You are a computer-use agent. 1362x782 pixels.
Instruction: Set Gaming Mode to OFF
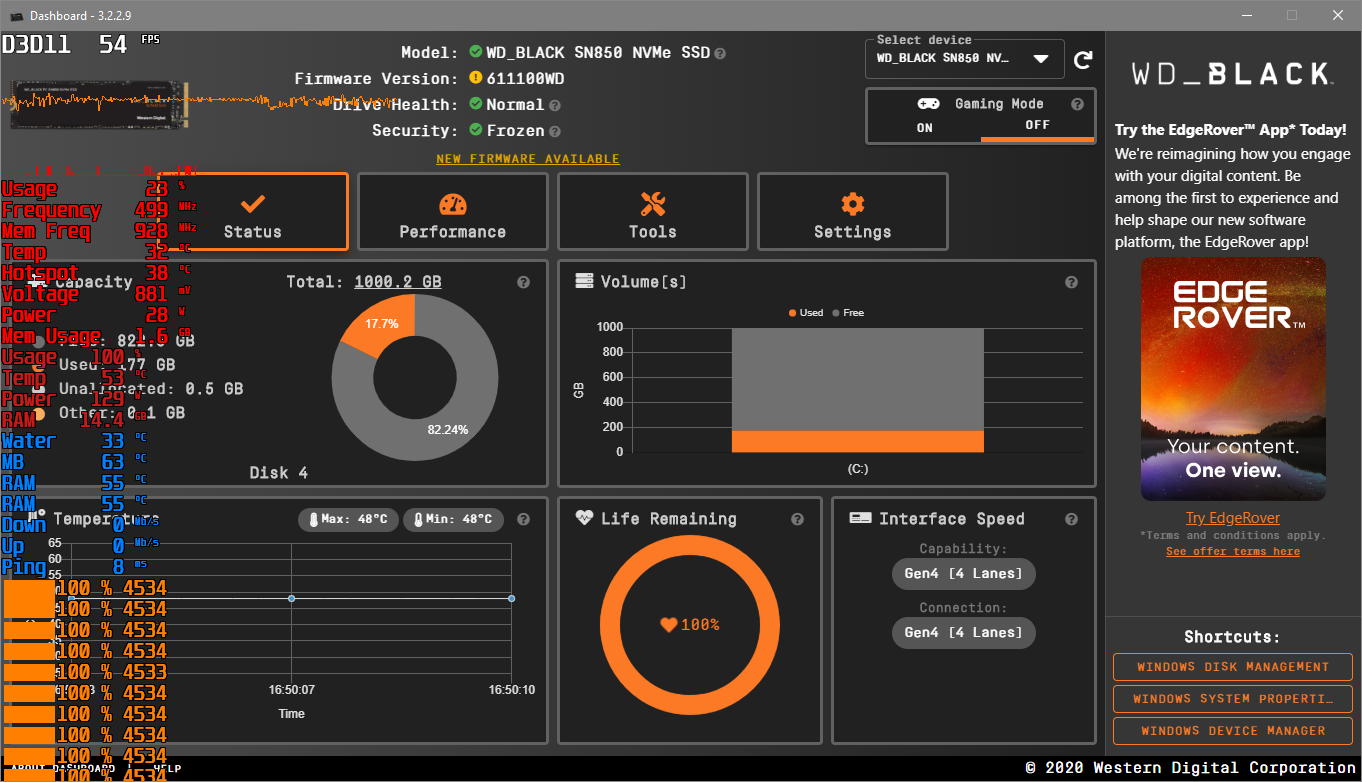[1037, 126]
